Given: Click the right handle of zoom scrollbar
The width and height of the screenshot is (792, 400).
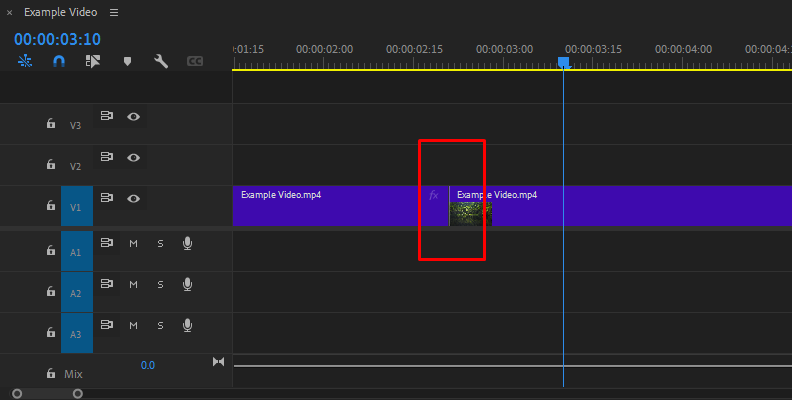Looking at the screenshot, I should [78, 394].
